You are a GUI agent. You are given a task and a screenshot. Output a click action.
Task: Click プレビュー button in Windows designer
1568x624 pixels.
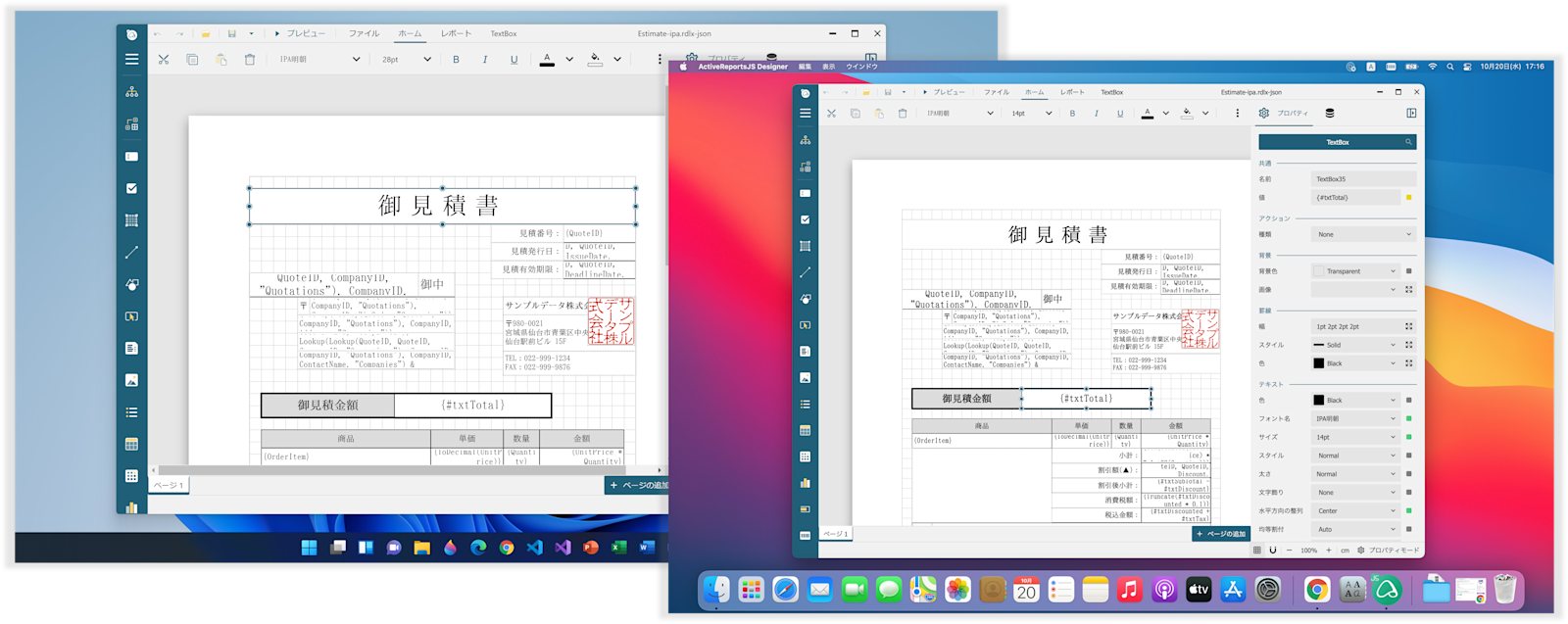pos(300,33)
